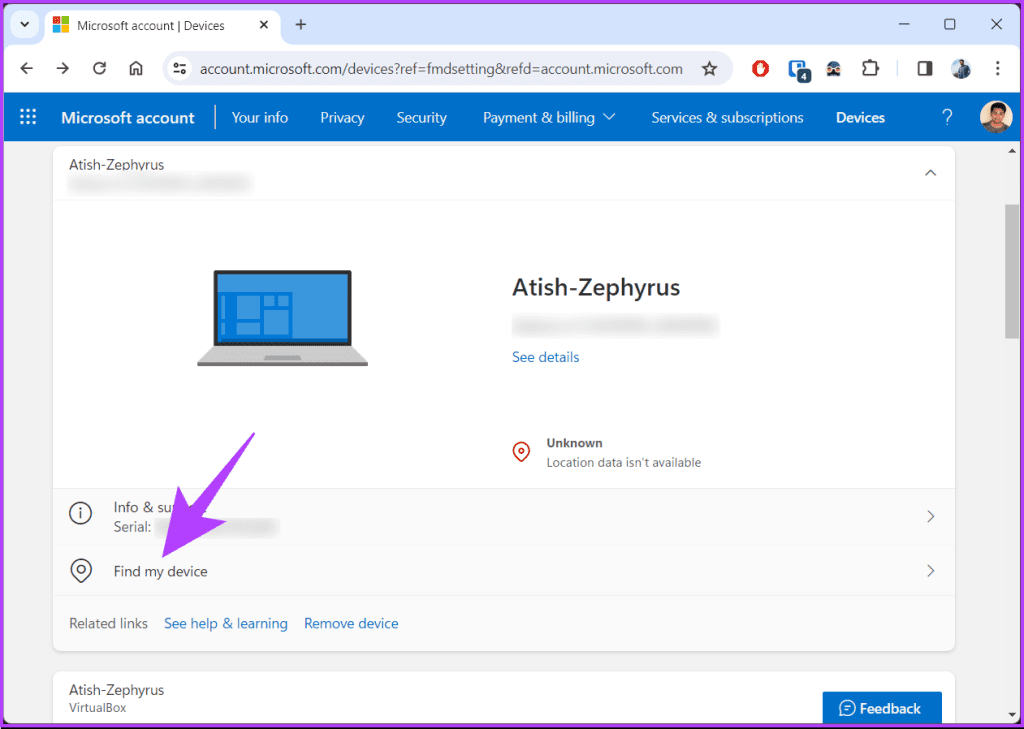Go forward in browser history
The image size is (1024, 729).
[63, 69]
